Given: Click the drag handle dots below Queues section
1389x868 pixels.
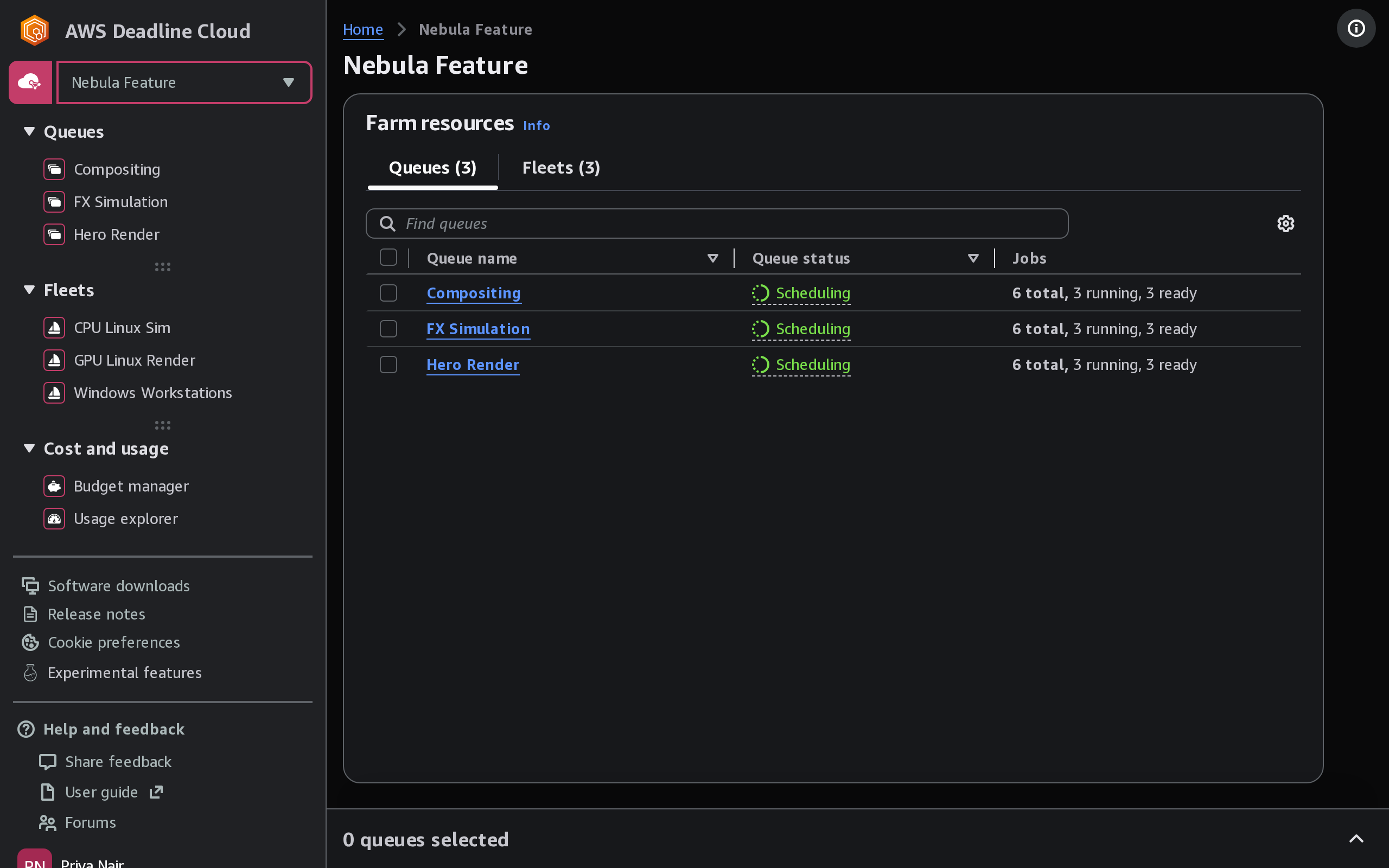Looking at the screenshot, I should point(162,267).
